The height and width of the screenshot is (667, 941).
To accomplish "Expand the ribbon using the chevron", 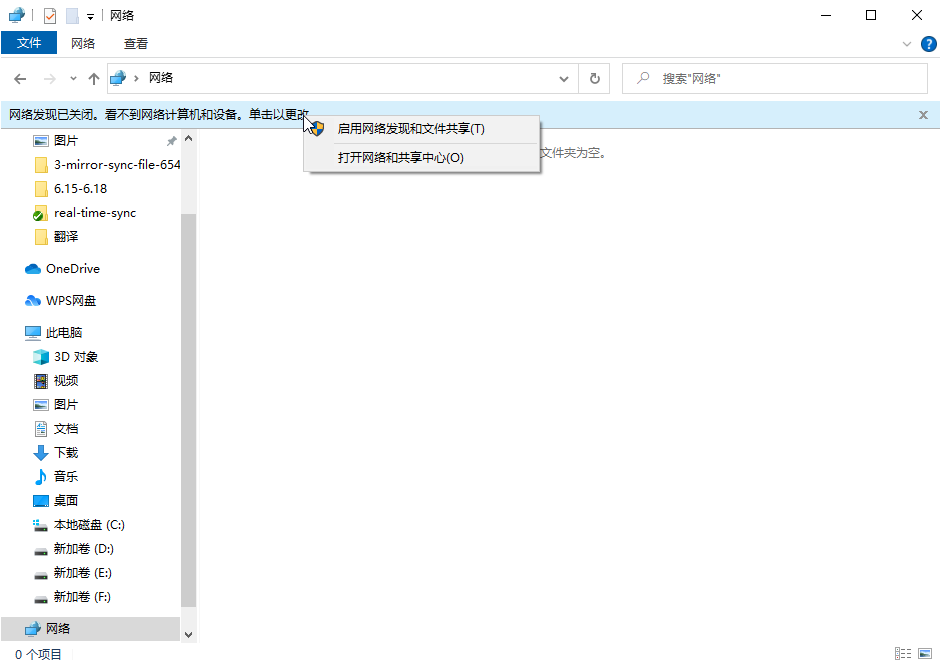I will tap(907, 44).
